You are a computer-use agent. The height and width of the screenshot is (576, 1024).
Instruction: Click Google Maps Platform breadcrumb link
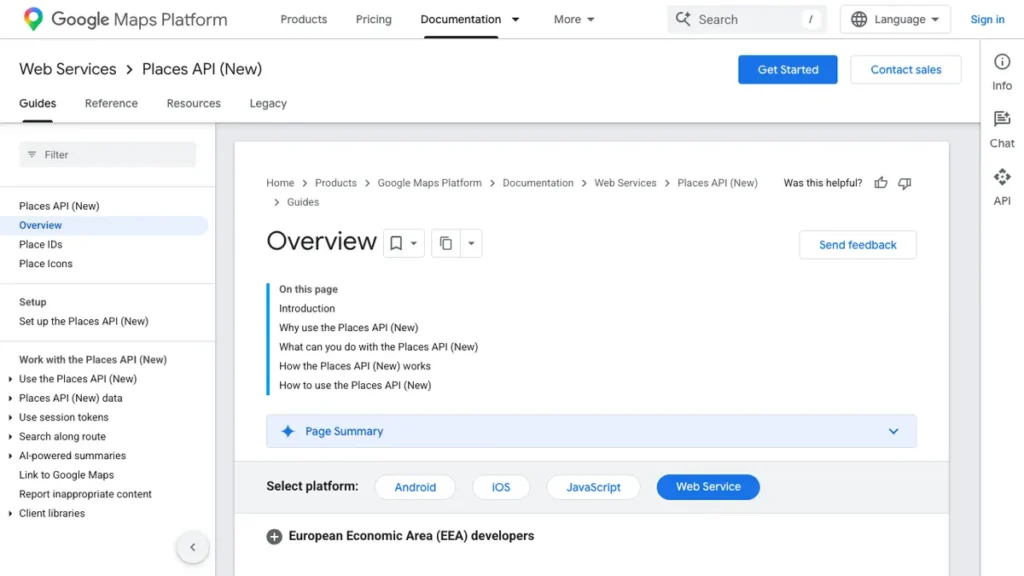click(429, 183)
